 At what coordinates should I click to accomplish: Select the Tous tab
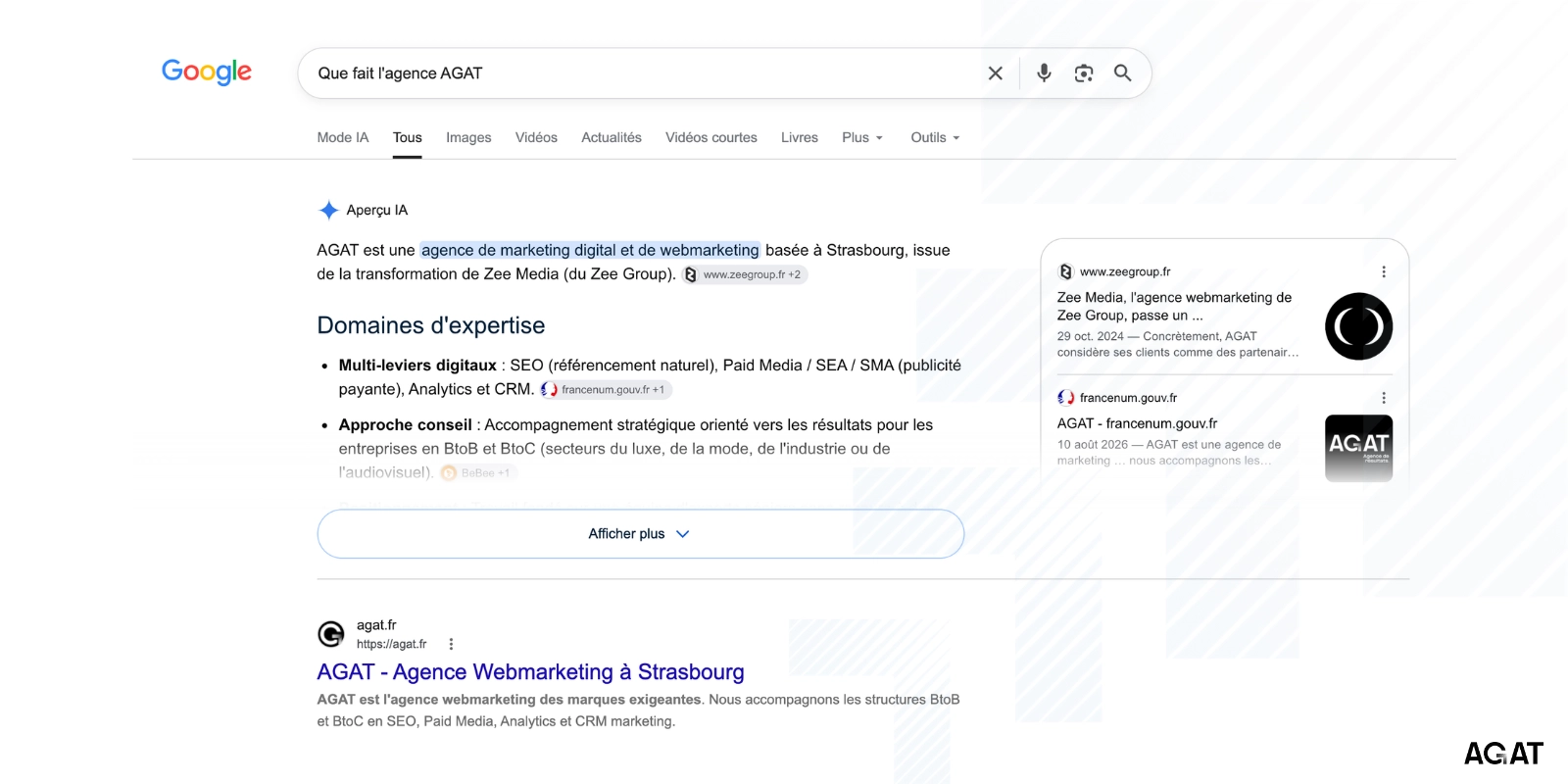[408, 137]
